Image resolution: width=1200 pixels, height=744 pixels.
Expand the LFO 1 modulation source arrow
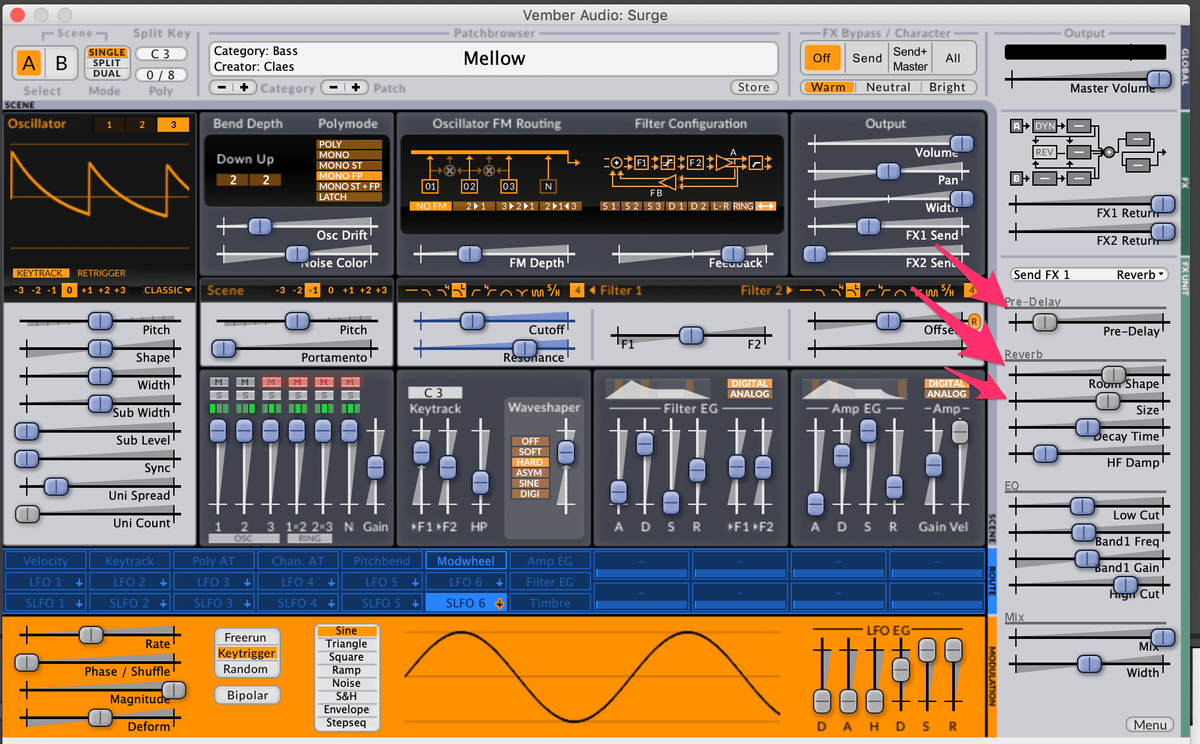[80, 582]
